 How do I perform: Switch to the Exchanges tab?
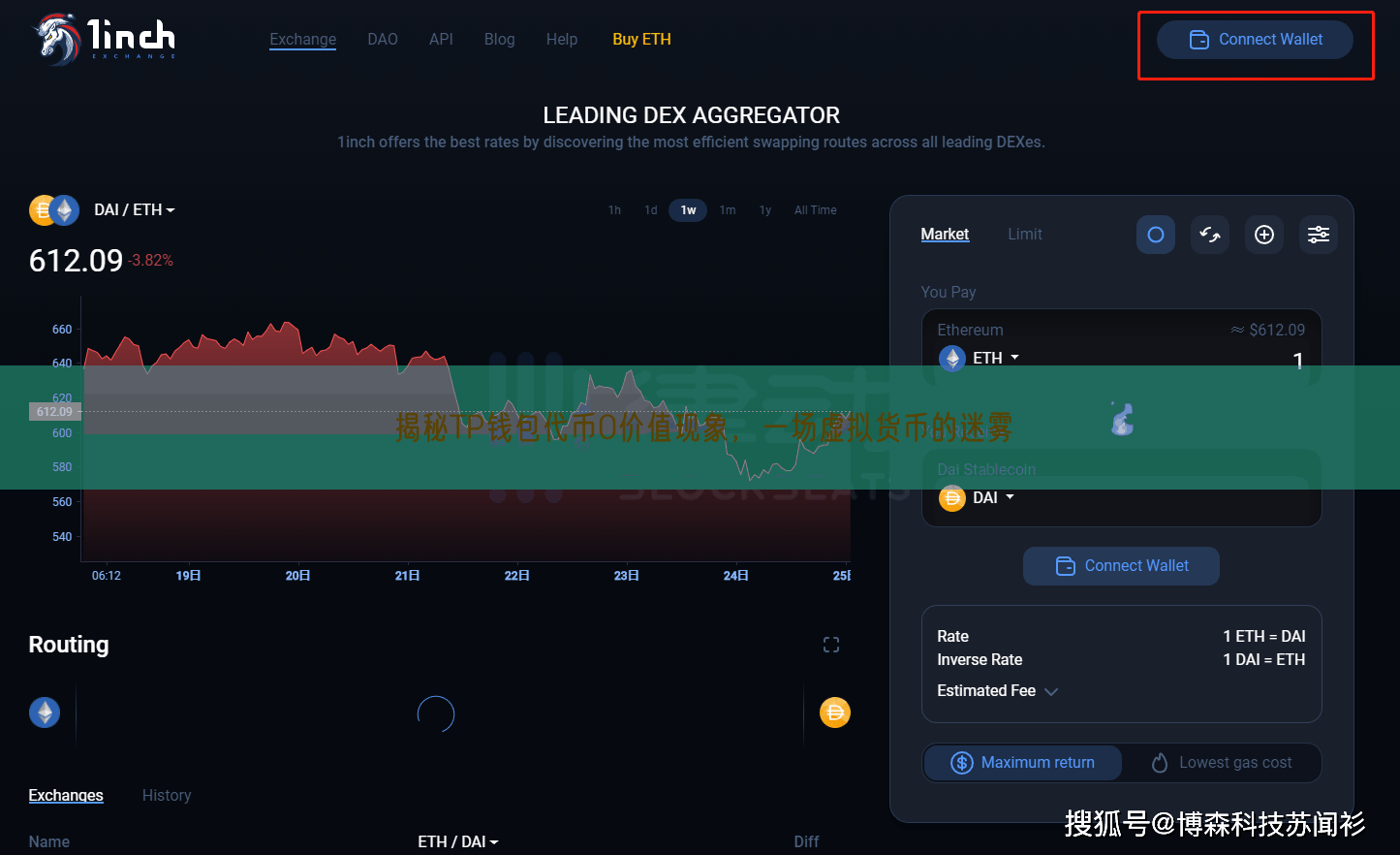click(66, 796)
